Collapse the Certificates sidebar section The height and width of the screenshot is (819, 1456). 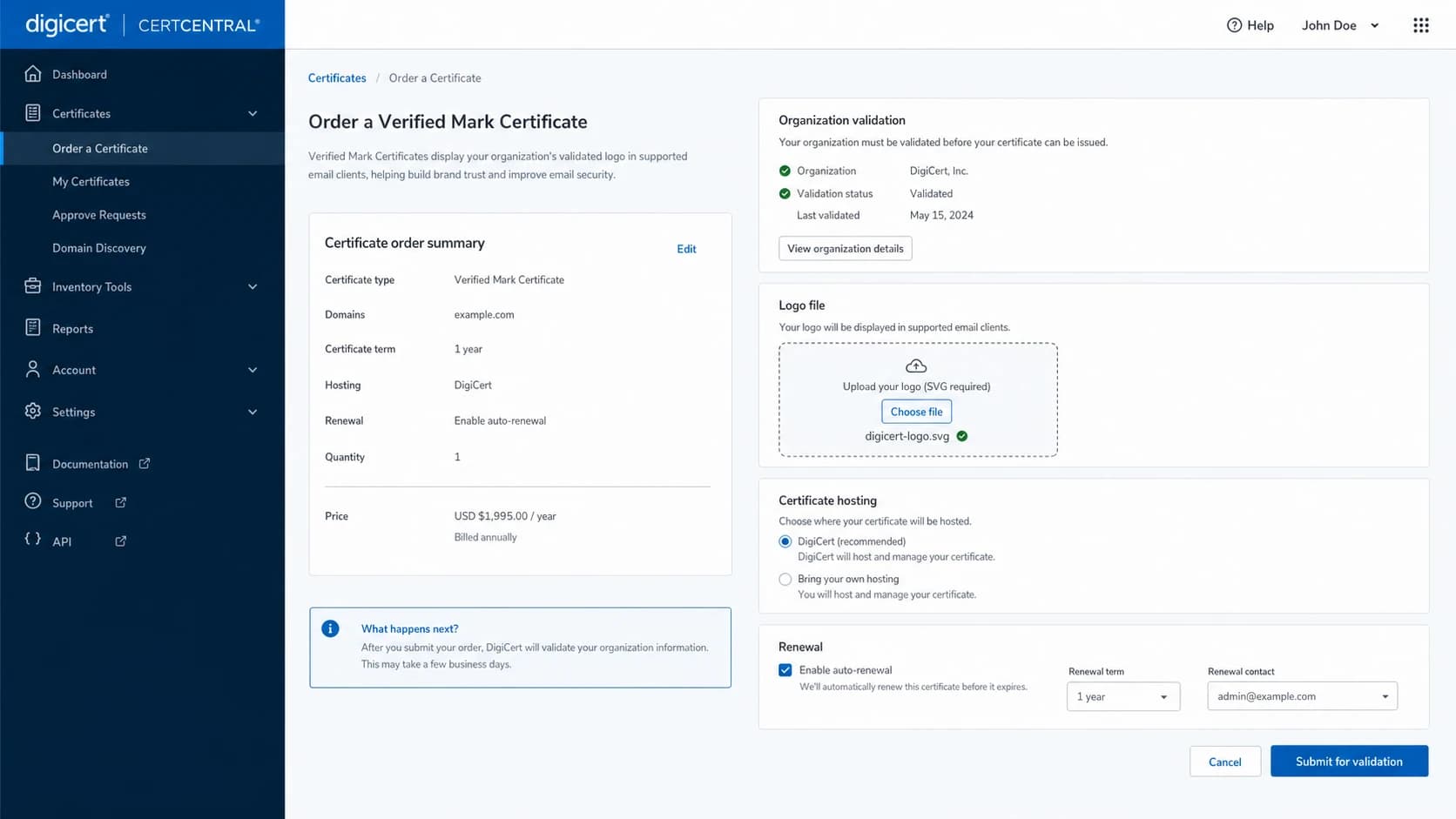pos(253,113)
